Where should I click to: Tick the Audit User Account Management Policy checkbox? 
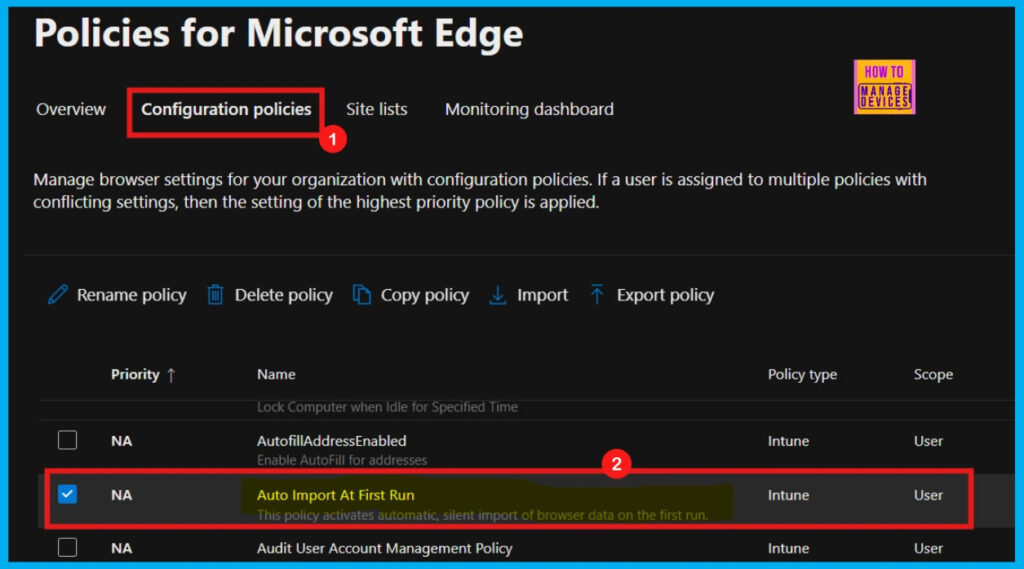pos(67,547)
